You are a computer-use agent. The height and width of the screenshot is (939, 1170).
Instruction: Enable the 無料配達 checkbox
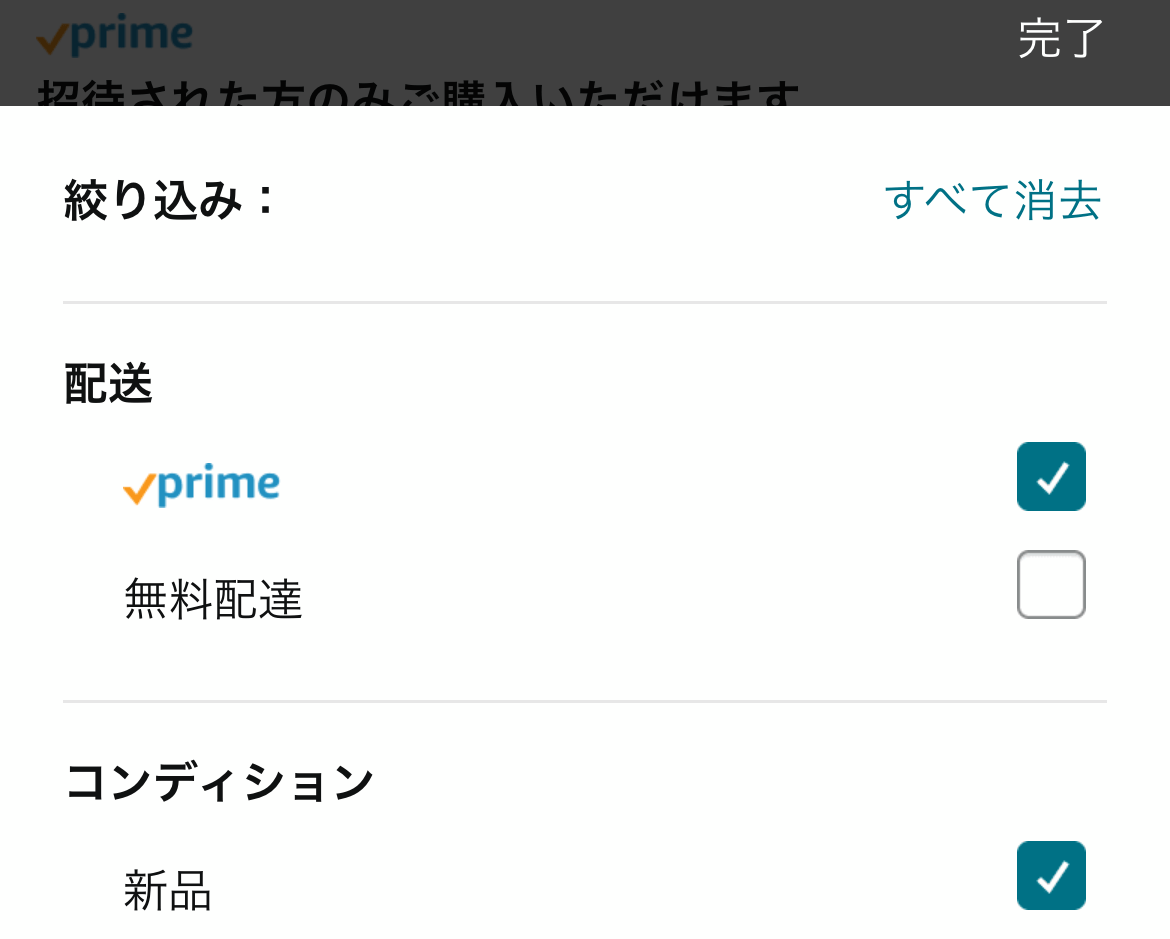click(1051, 585)
